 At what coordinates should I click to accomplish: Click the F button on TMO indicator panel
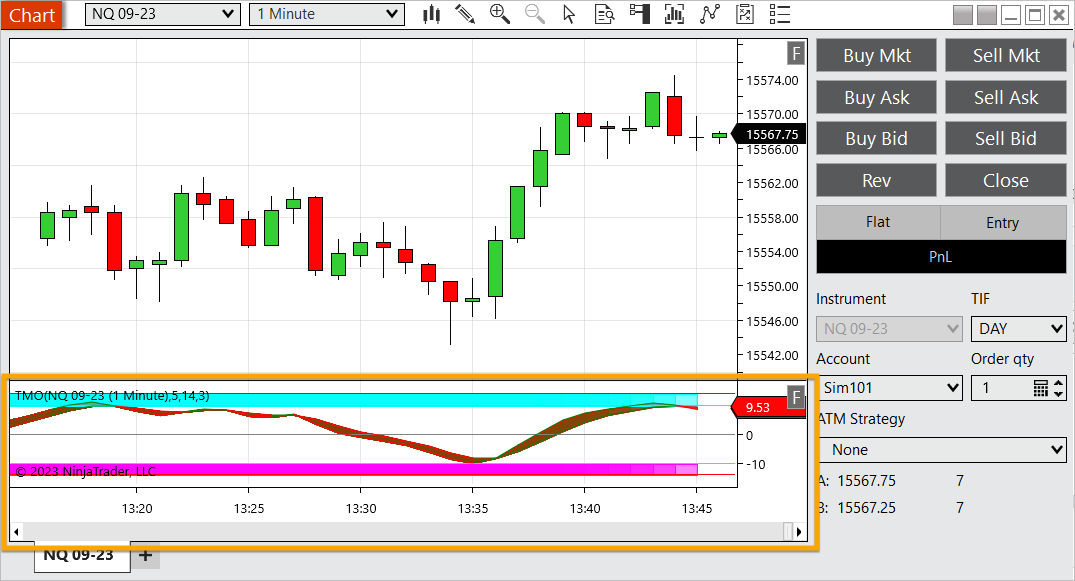(x=796, y=396)
